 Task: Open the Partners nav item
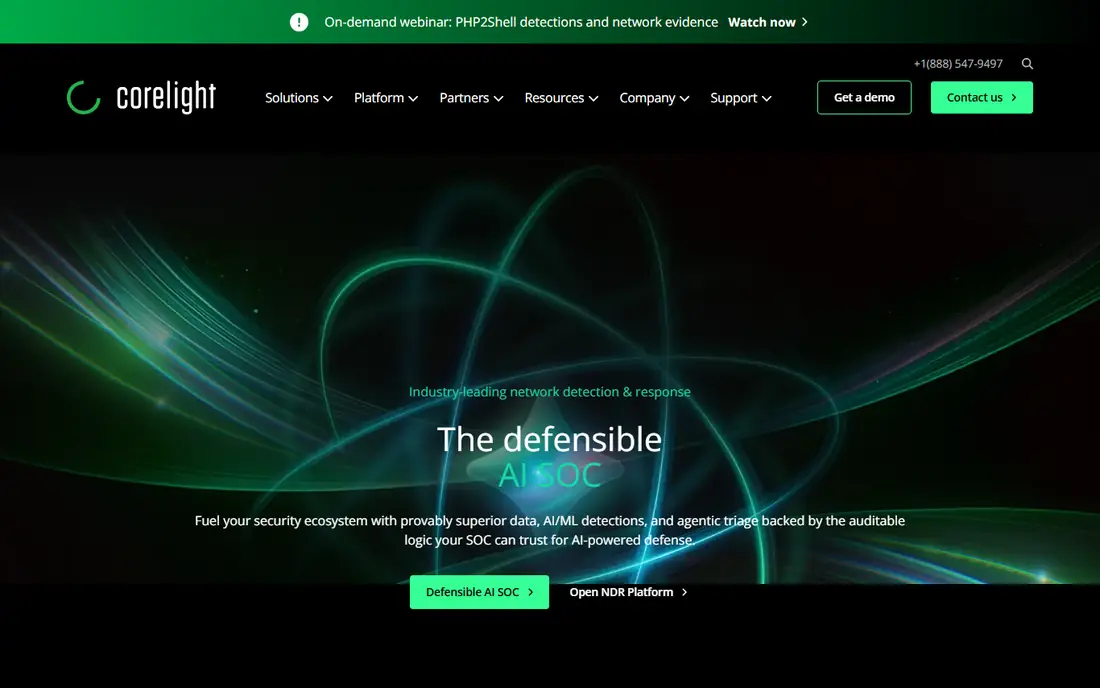click(471, 97)
